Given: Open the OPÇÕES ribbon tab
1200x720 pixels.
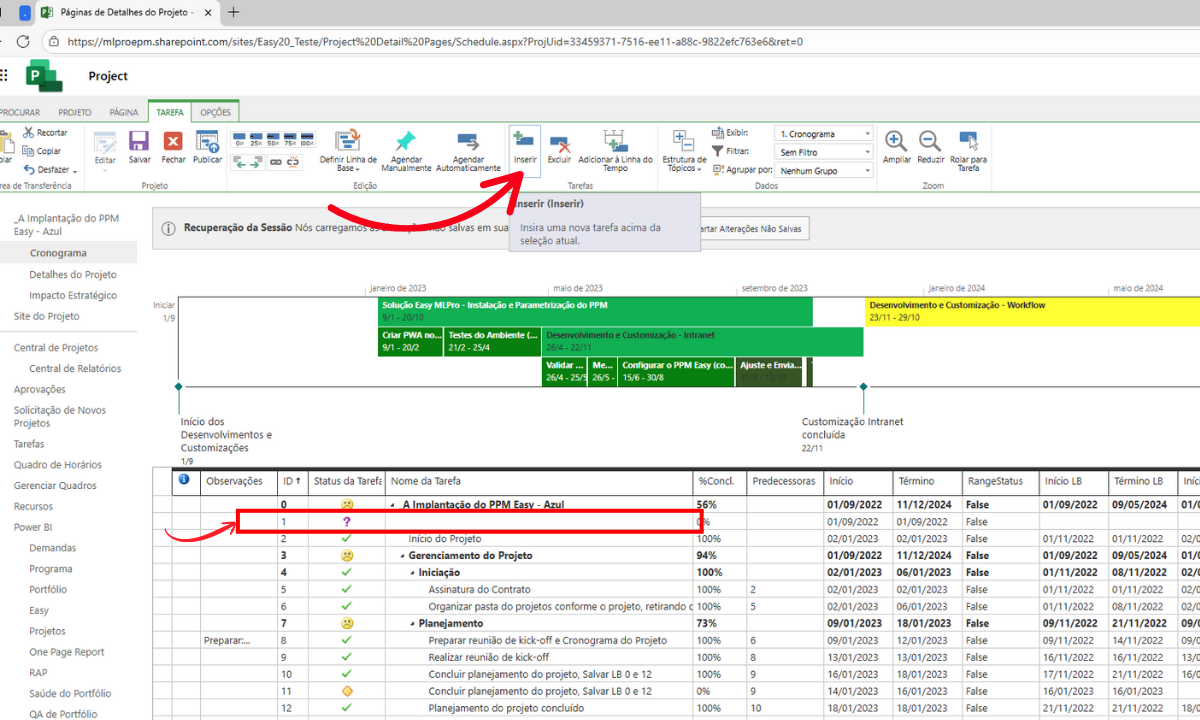Looking at the screenshot, I should (216, 113).
